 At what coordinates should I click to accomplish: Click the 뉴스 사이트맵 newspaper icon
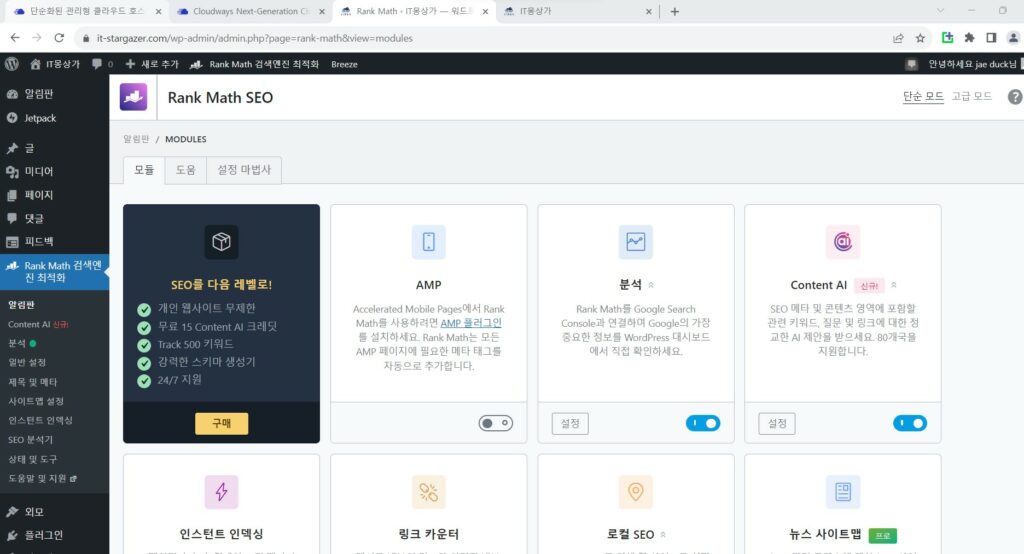coord(842,492)
